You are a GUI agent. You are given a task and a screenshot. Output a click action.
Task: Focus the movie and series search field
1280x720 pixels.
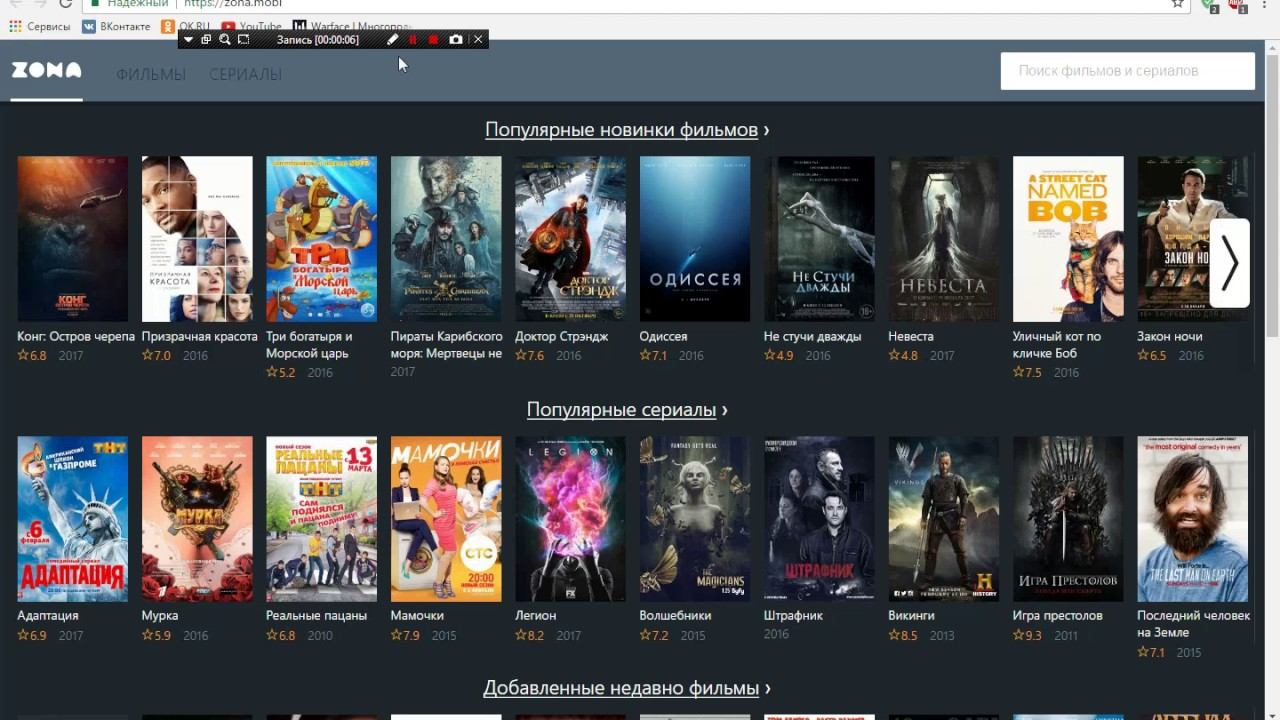[x=1128, y=71]
